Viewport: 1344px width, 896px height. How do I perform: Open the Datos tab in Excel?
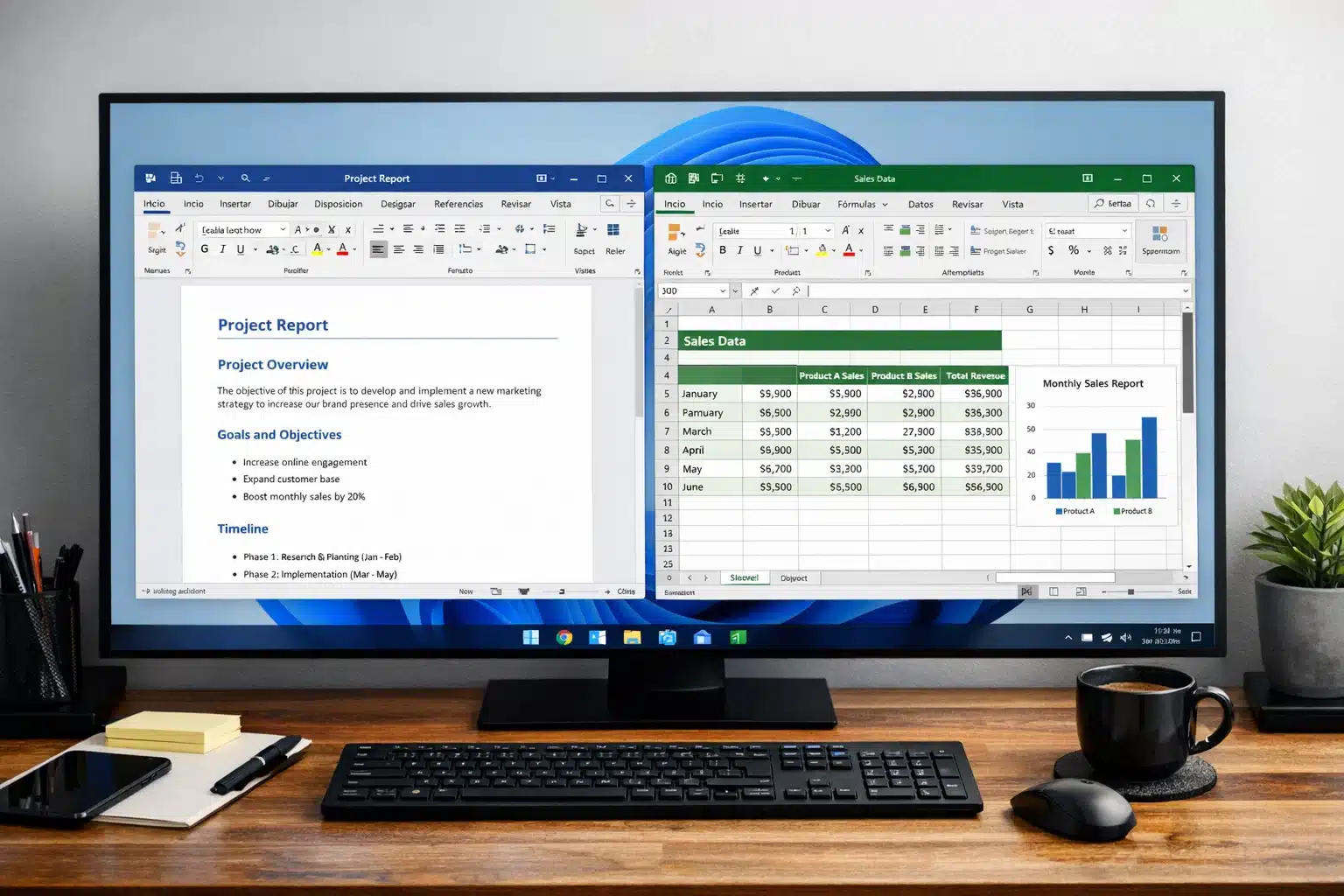pyautogui.click(x=920, y=204)
